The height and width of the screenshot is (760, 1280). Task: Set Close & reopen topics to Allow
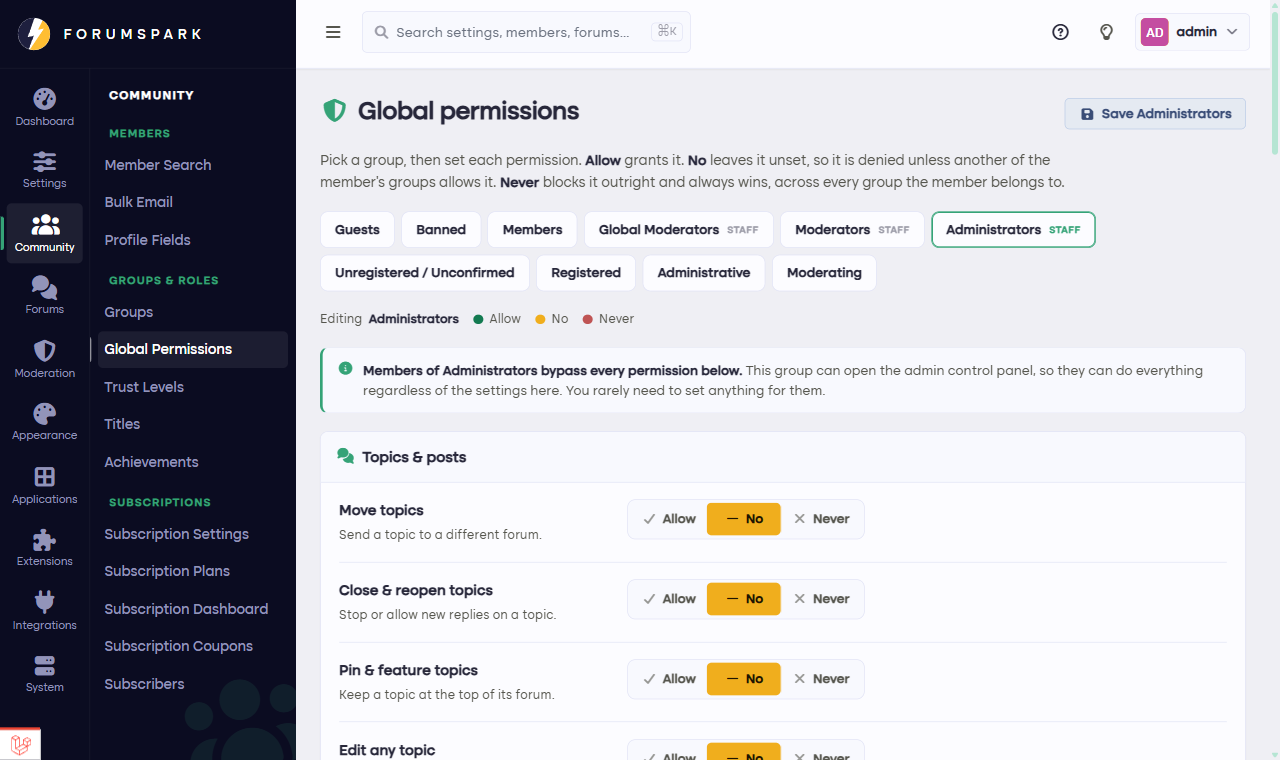(x=669, y=599)
